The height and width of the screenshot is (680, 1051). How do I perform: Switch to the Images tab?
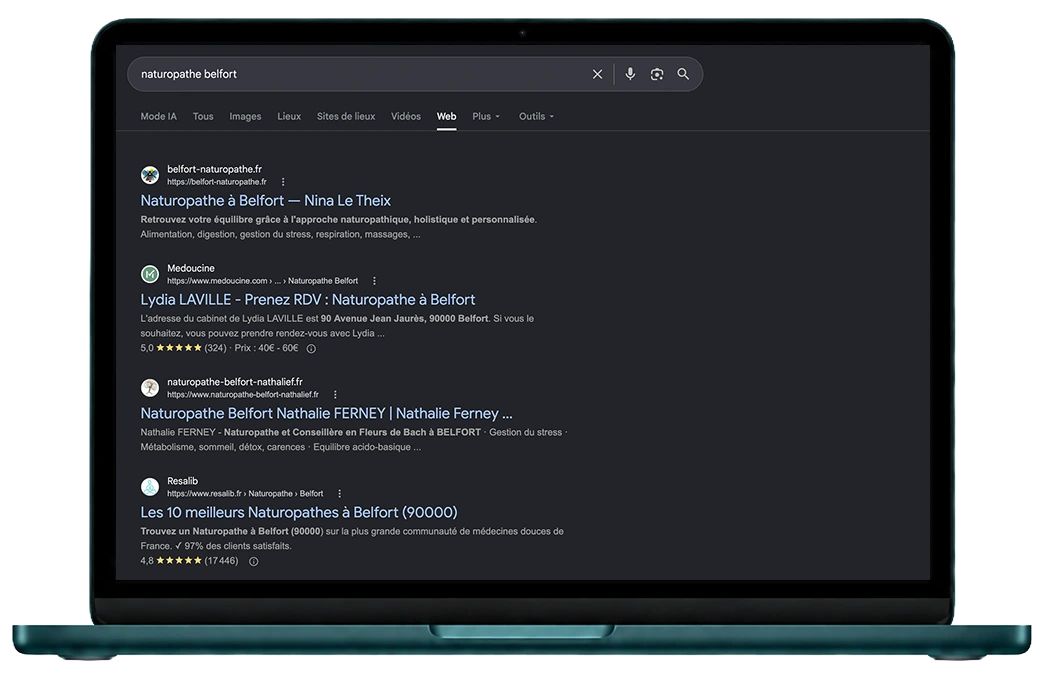[245, 117]
